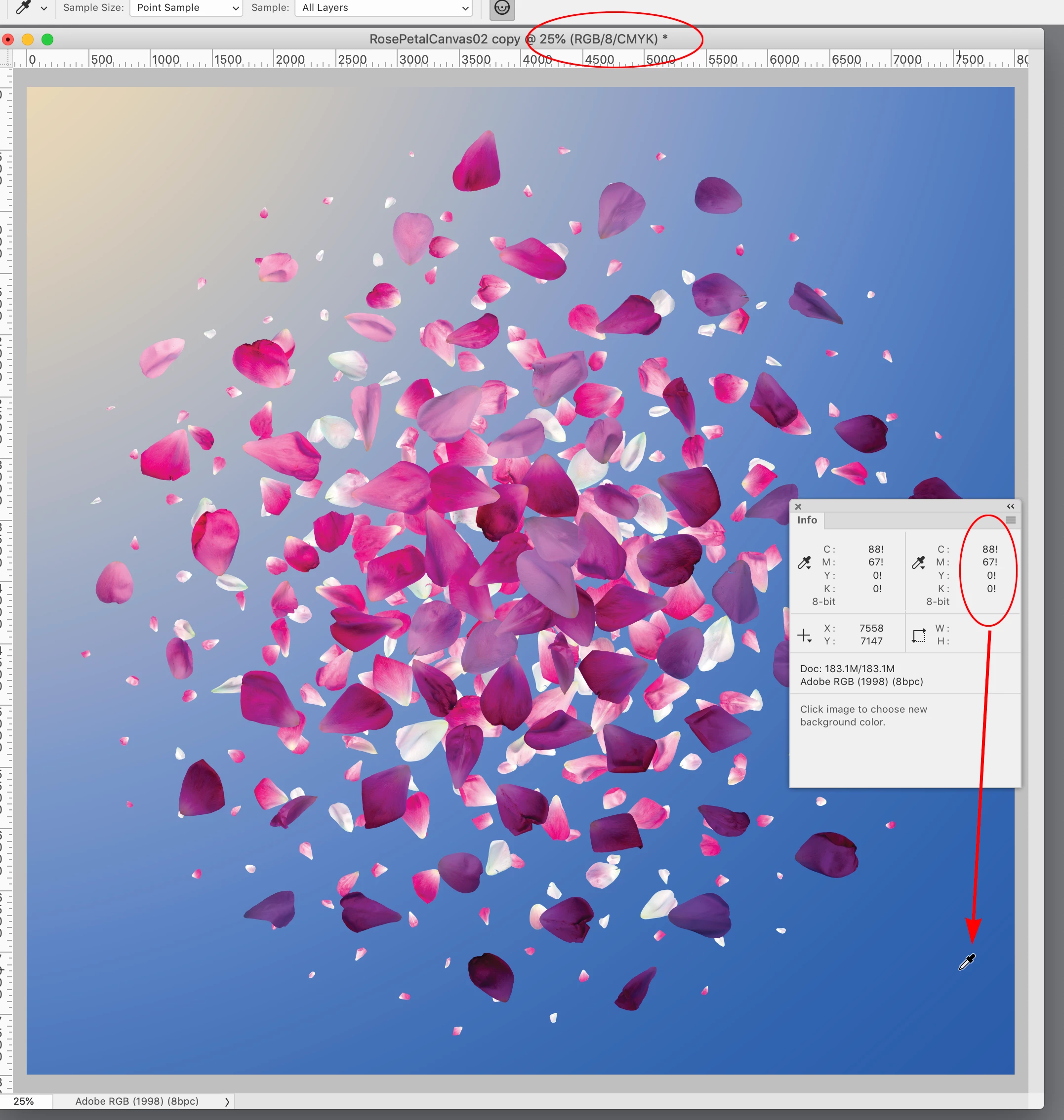
Task: Click the first color readout eyedropper icon
Action: click(804, 562)
